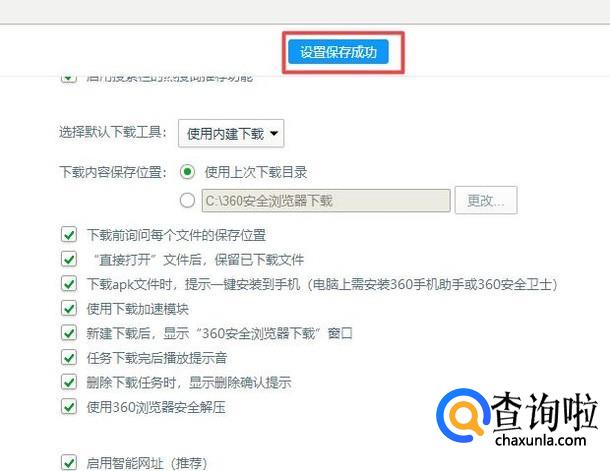Viewport: 610px width, 471px height.
Task: Toggle 下载前询问每个文件的保存位置 checkbox
Action: [x=69, y=235]
